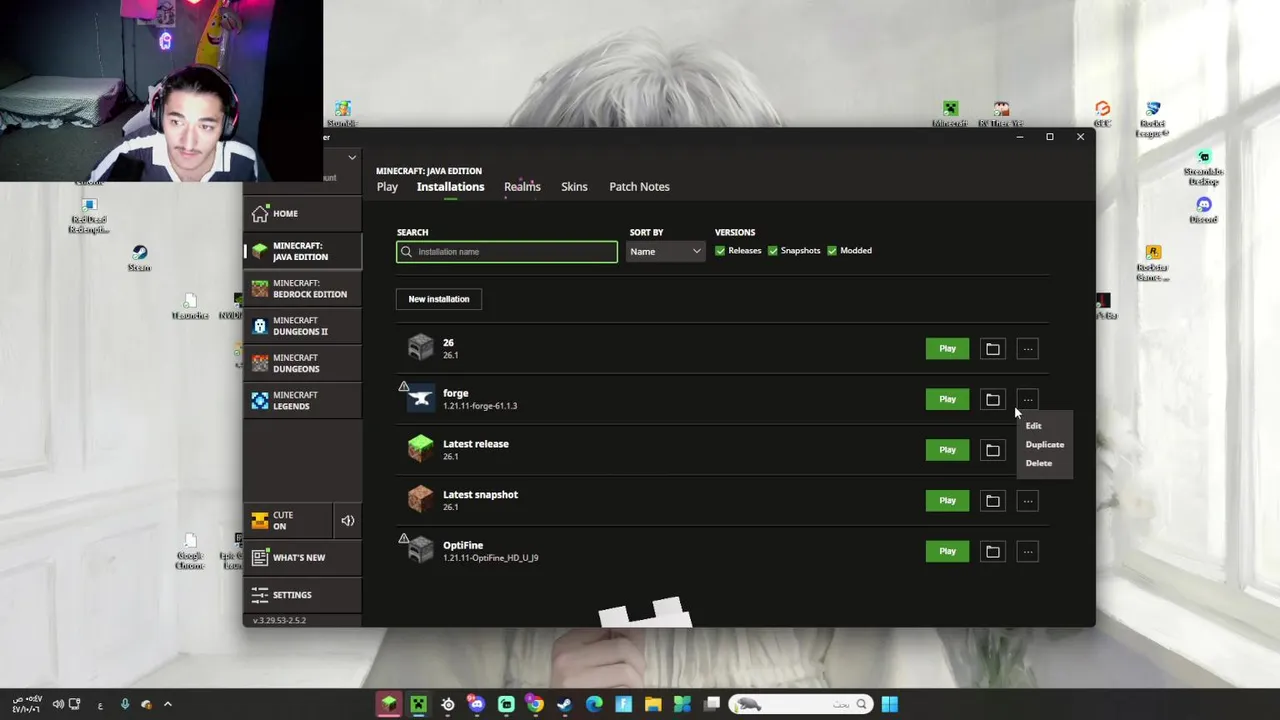Open Steam desktop shortcut

tap(139, 258)
